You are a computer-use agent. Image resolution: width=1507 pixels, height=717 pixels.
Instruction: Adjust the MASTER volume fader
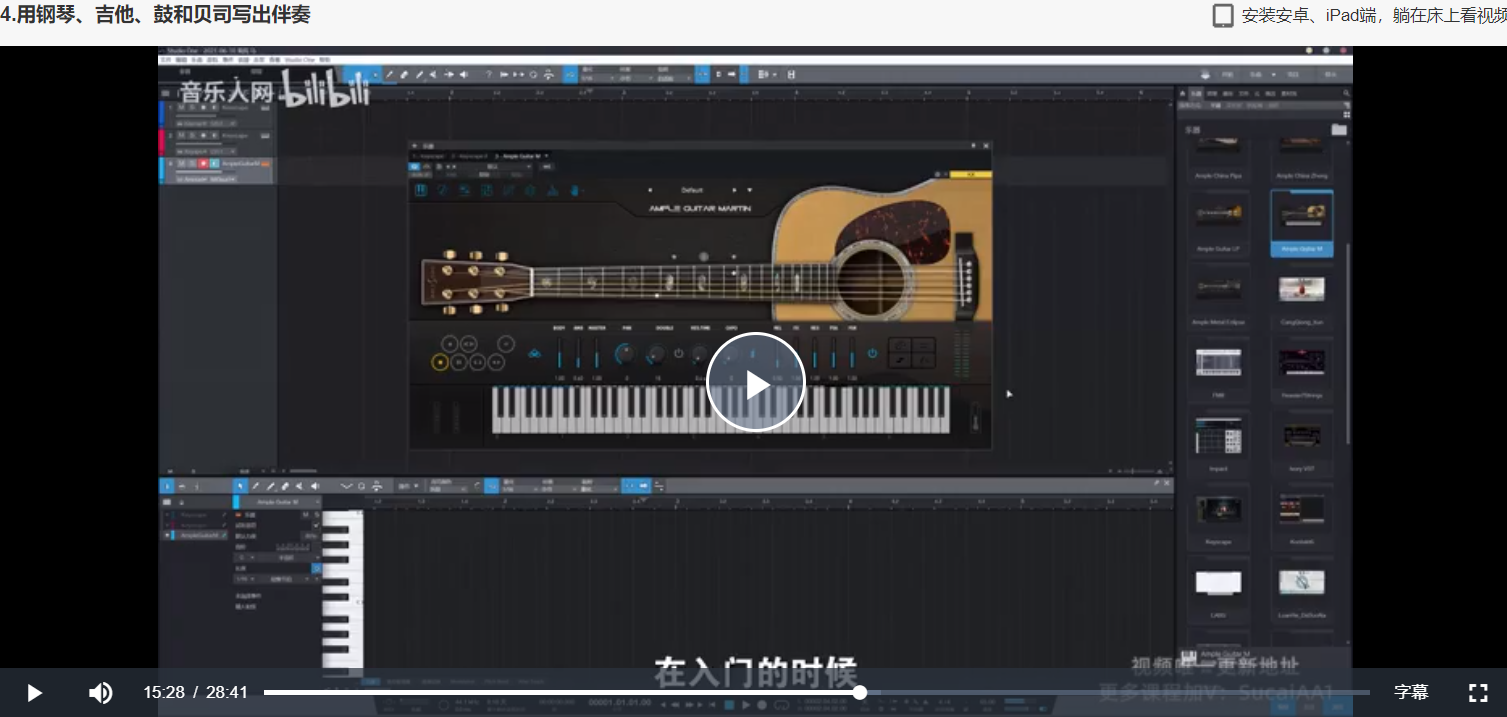(x=597, y=355)
